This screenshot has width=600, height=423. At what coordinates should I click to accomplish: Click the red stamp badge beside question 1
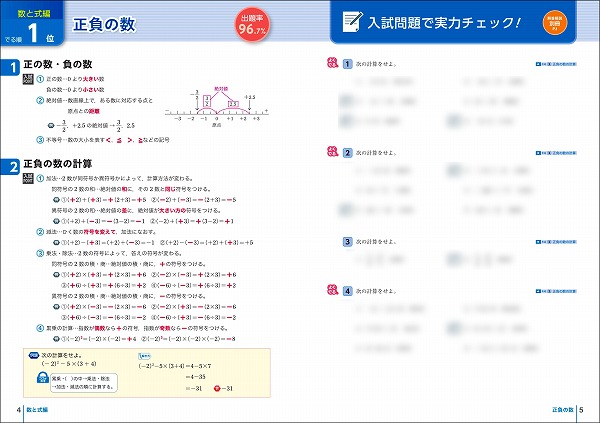point(333,63)
